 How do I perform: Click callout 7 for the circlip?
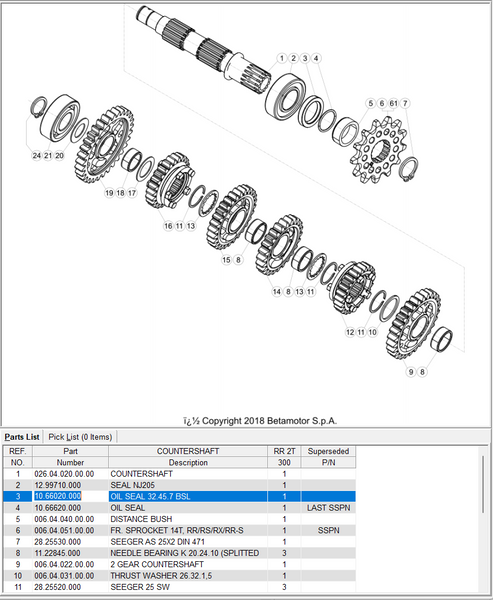click(x=405, y=103)
